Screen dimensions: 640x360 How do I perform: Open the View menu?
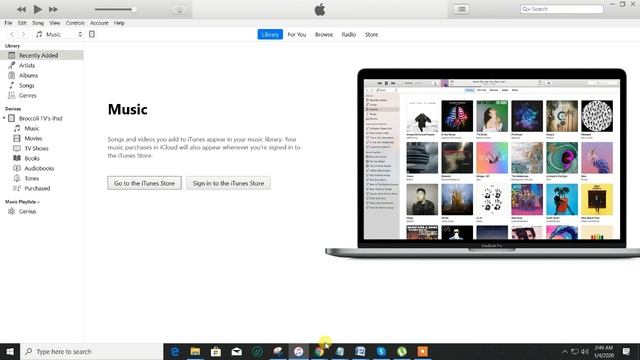[x=55, y=23]
